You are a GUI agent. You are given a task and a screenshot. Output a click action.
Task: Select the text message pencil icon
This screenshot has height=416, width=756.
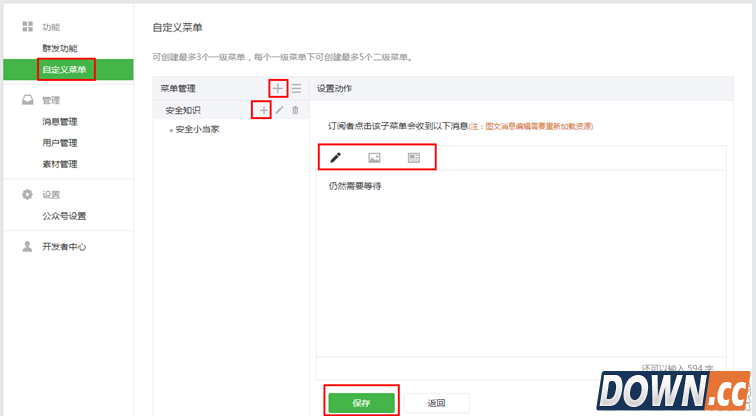tap(336, 157)
